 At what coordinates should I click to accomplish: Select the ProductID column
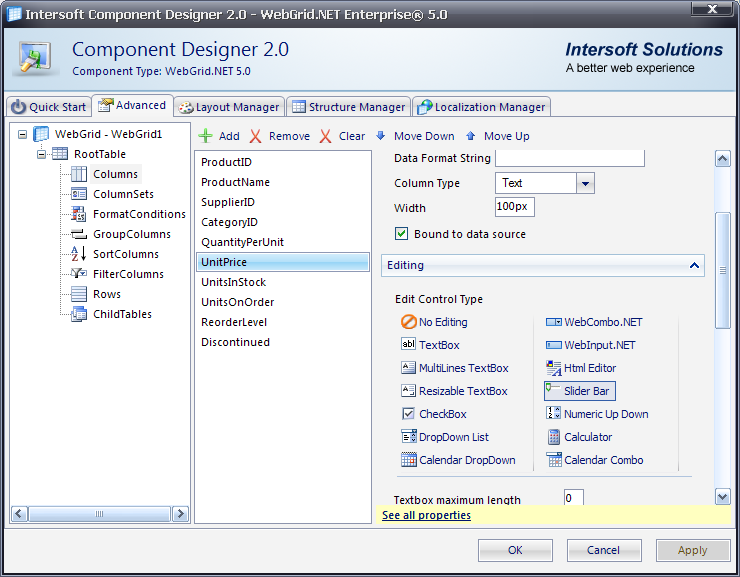[283, 162]
